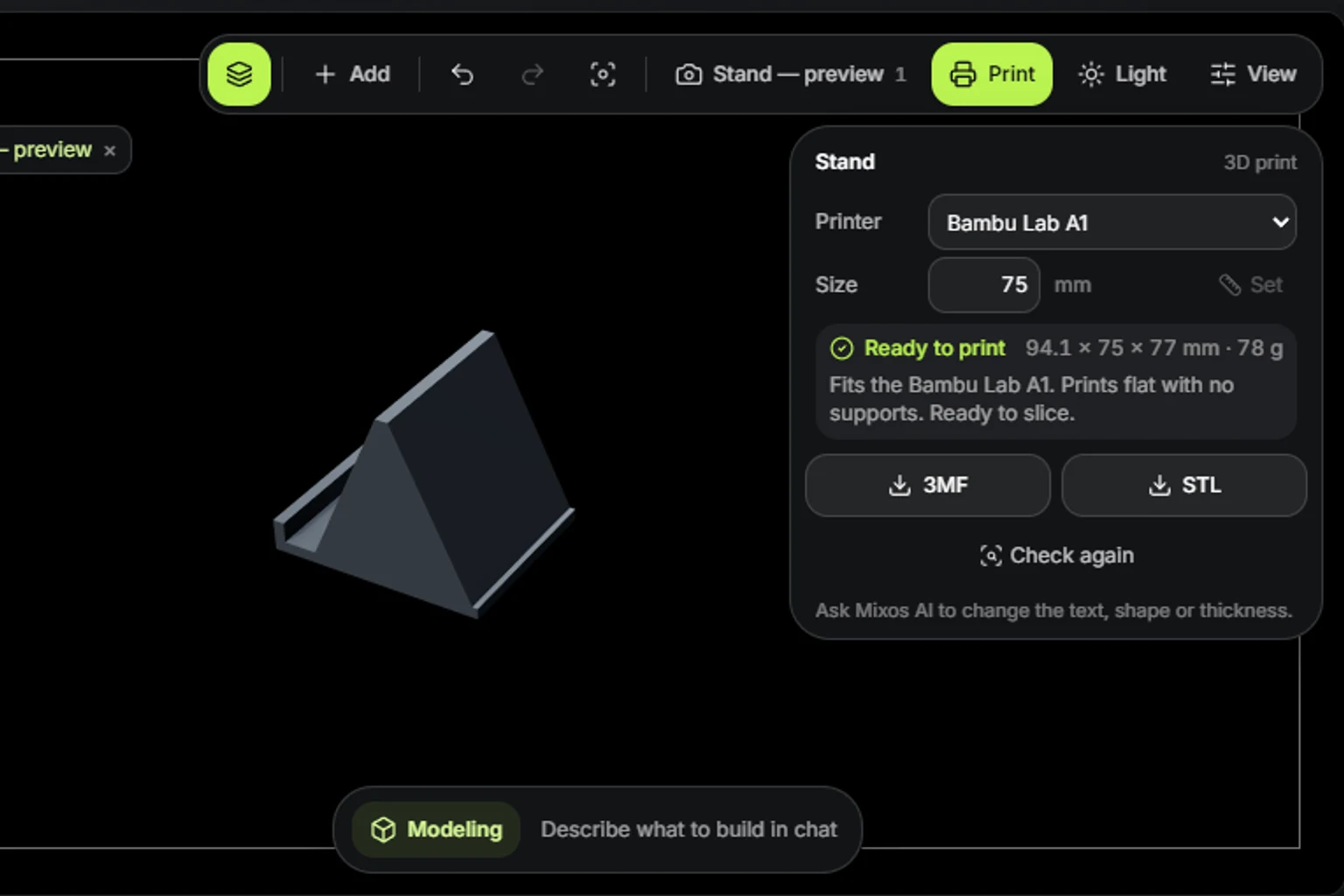Click the 3D stand model in viewport
Viewport: 1344px width, 896px height.
pyautogui.click(x=437, y=490)
